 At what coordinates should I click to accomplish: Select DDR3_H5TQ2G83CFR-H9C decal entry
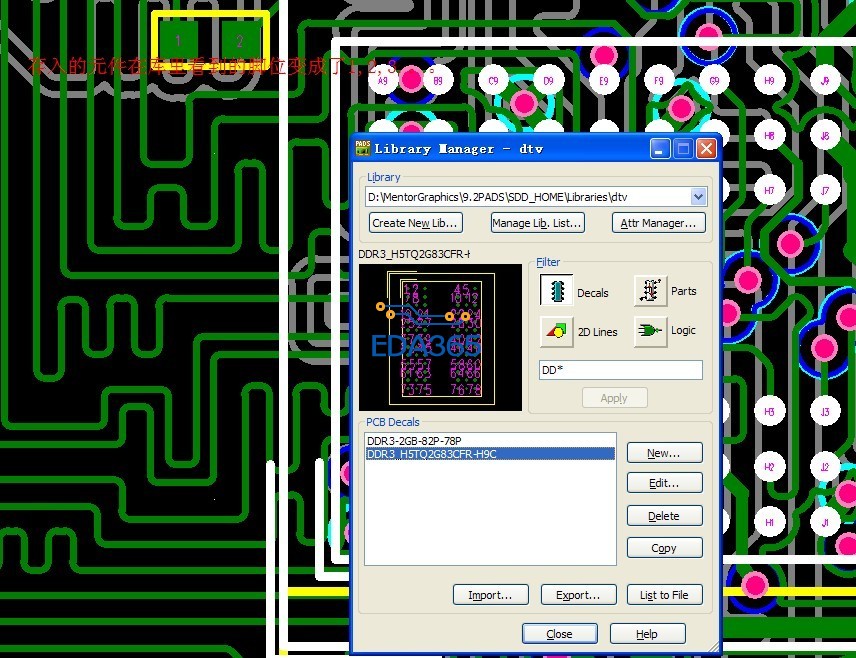(490, 454)
